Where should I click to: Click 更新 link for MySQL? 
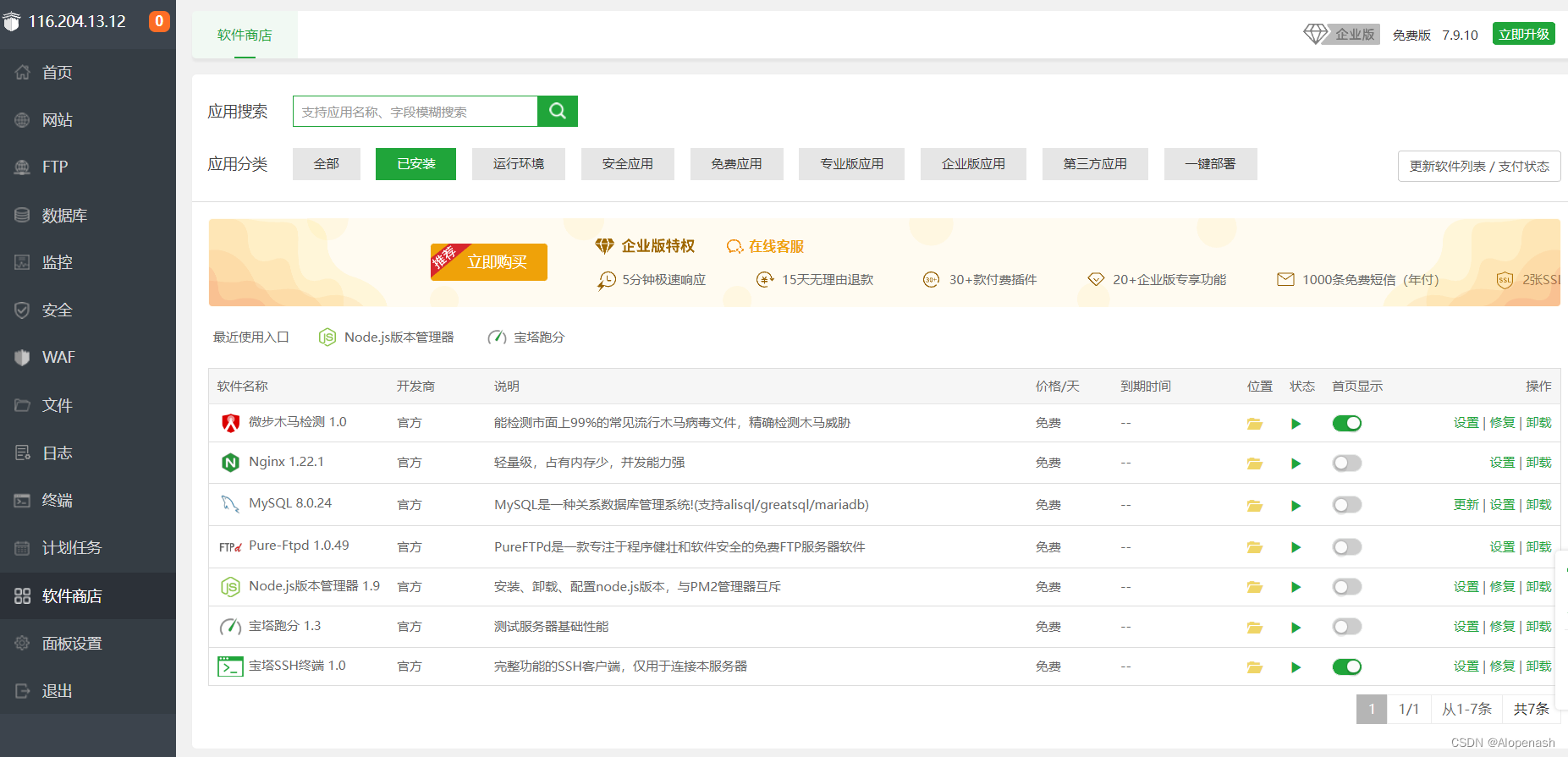coord(1466,505)
